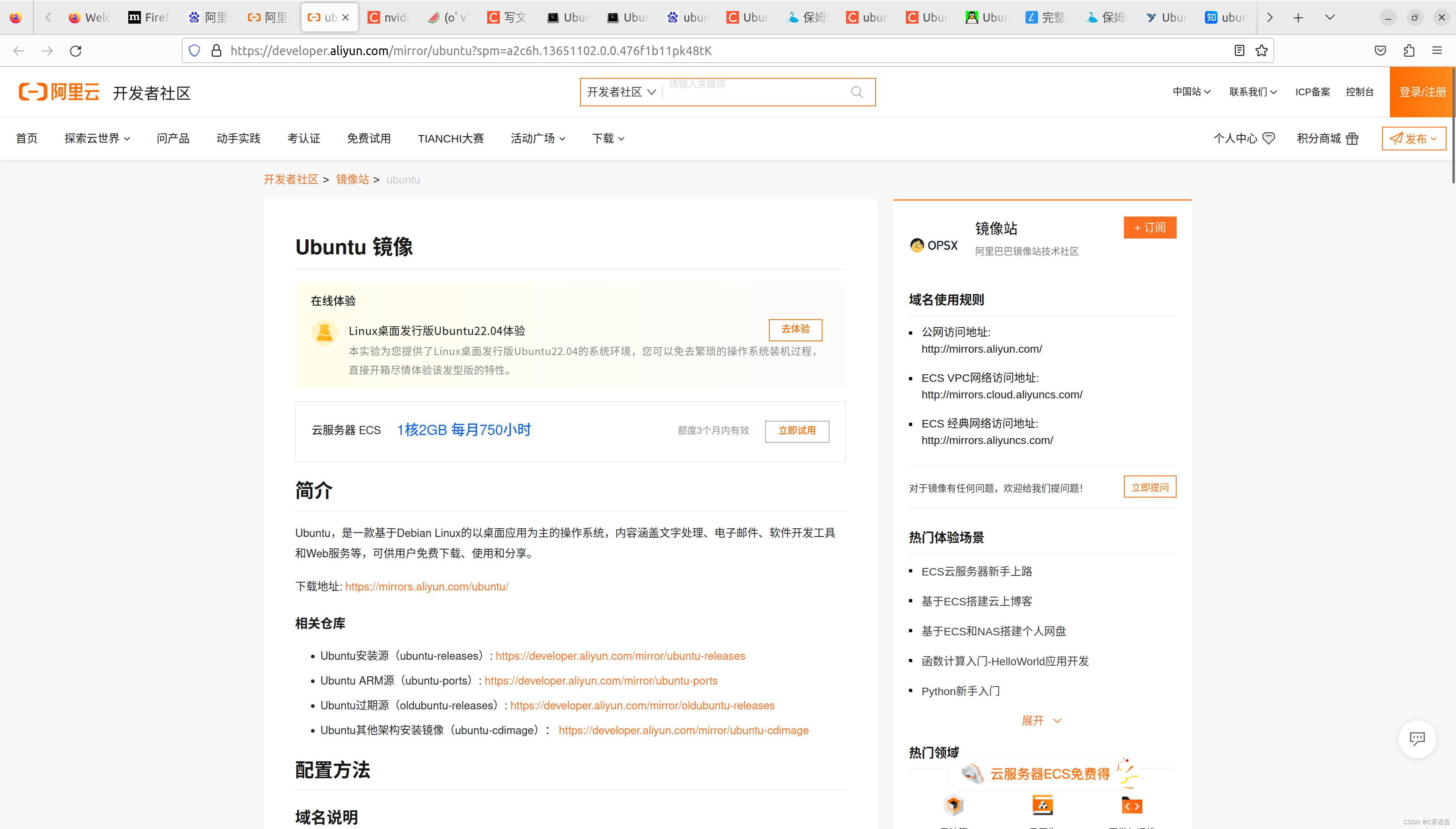Click the 开发者社区 breadcrumb link
This screenshot has height=829, width=1456.
click(x=291, y=179)
